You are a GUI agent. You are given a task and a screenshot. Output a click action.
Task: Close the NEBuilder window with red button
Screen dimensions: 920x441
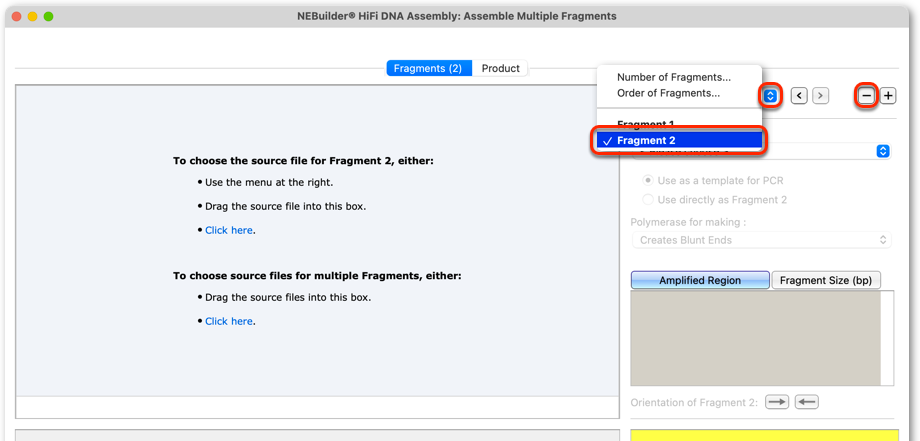16,16
